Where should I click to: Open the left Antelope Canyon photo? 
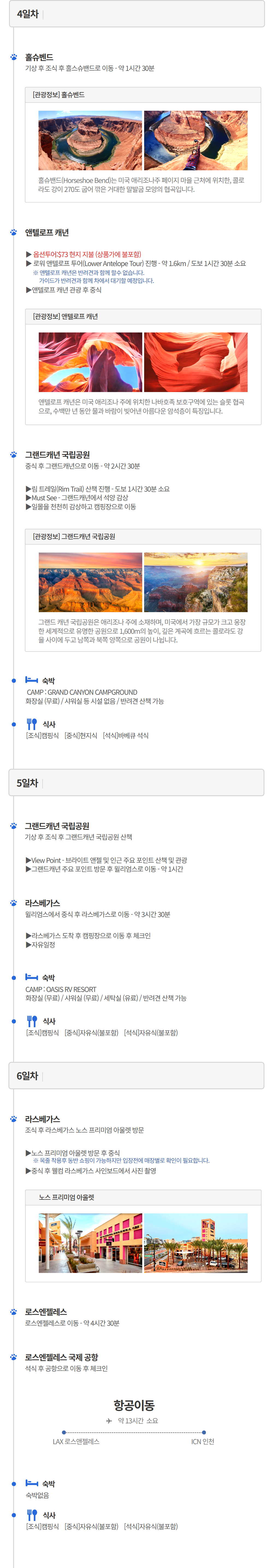point(90,362)
